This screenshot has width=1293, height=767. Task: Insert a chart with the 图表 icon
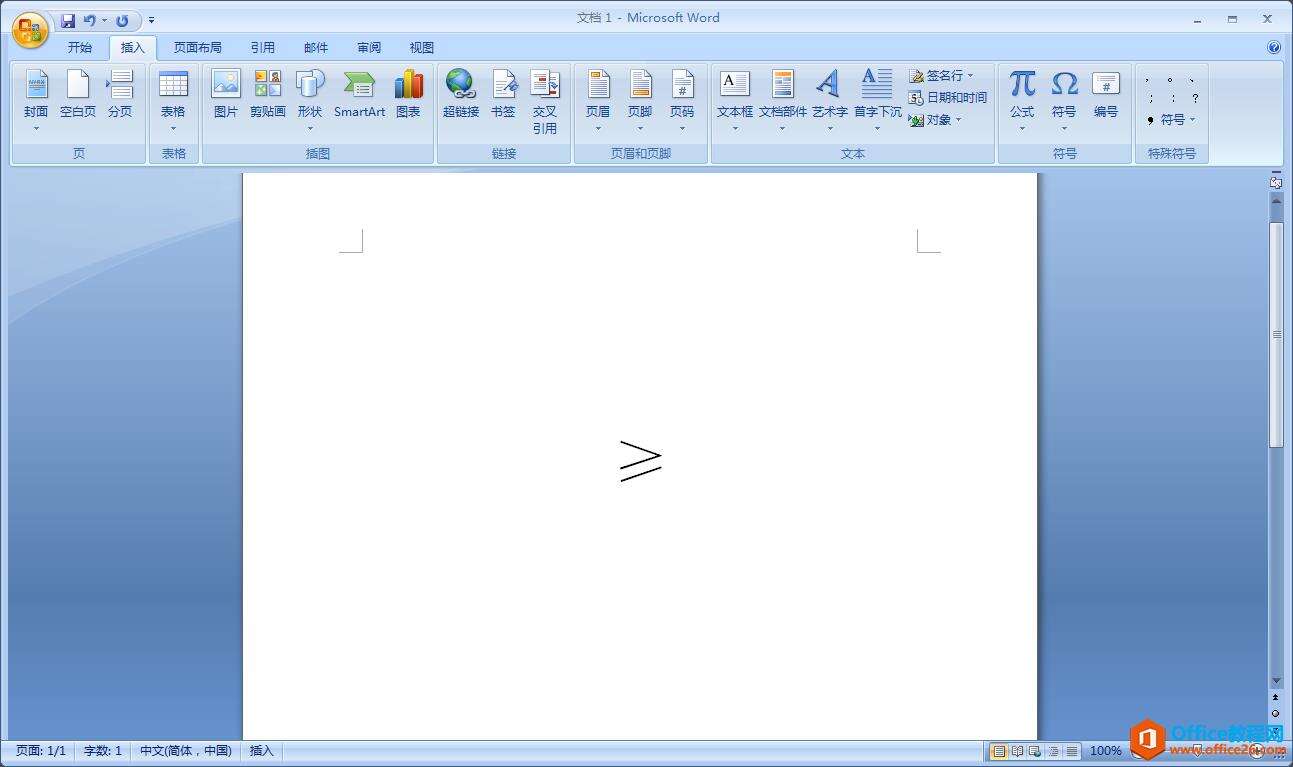pyautogui.click(x=408, y=95)
